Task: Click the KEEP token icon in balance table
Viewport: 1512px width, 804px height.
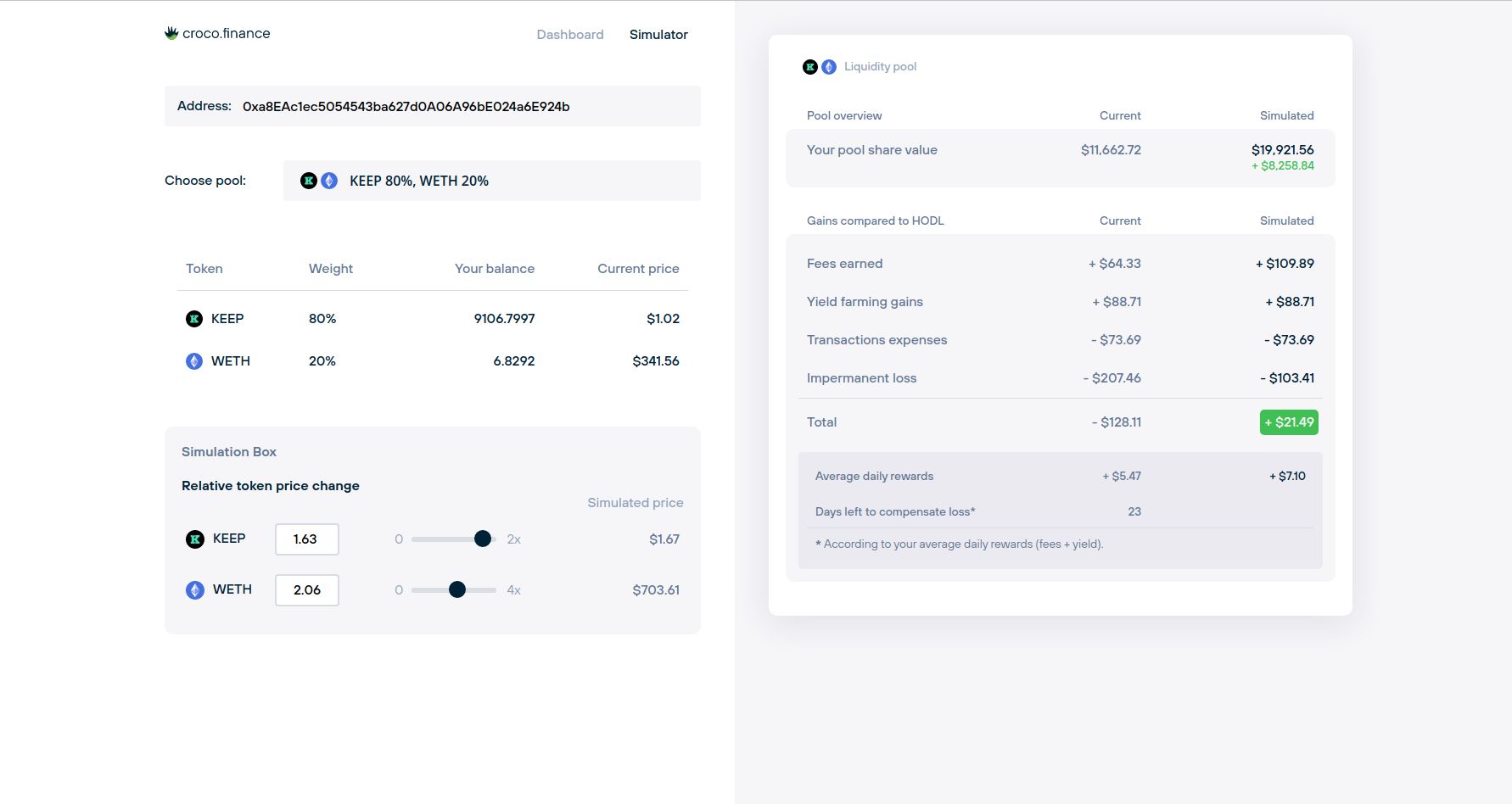Action: pos(194,319)
